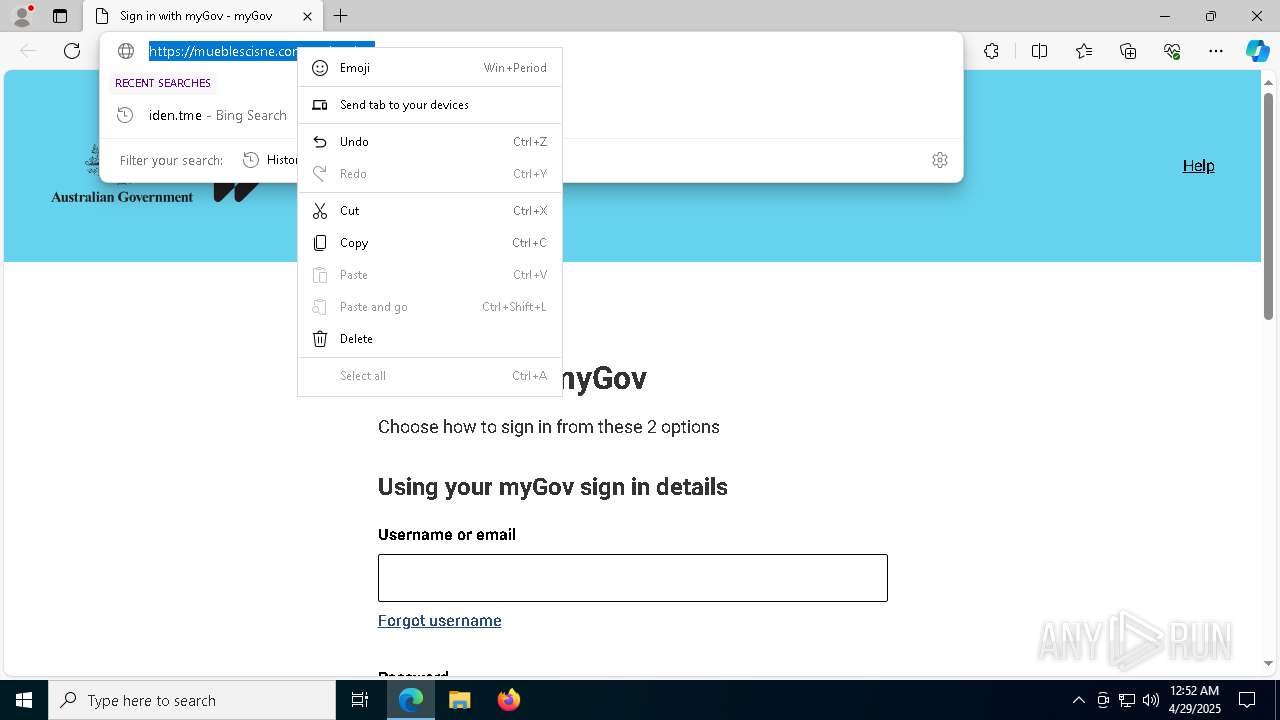Select Cut in the context menu
This screenshot has height=720, width=1280.
coord(430,211)
